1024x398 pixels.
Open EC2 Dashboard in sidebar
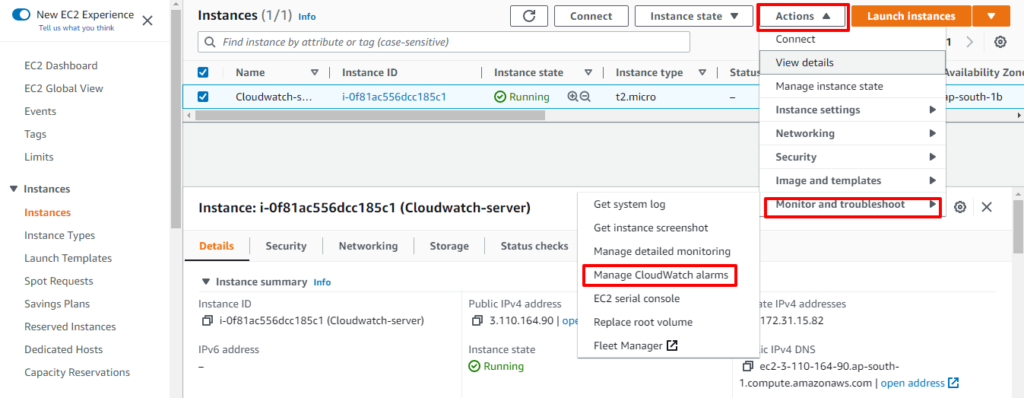point(61,65)
